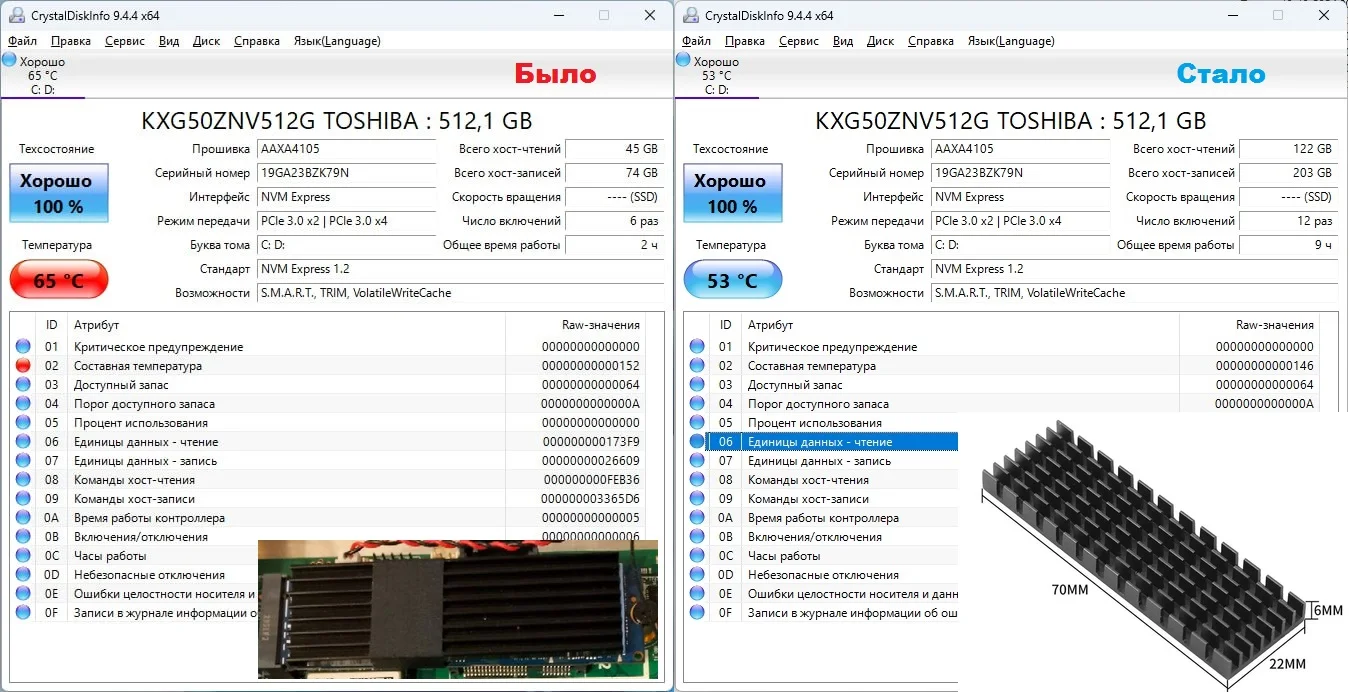Click status icon of 0F Записи в журнале, right window

pyautogui.click(x=697, y=613)
